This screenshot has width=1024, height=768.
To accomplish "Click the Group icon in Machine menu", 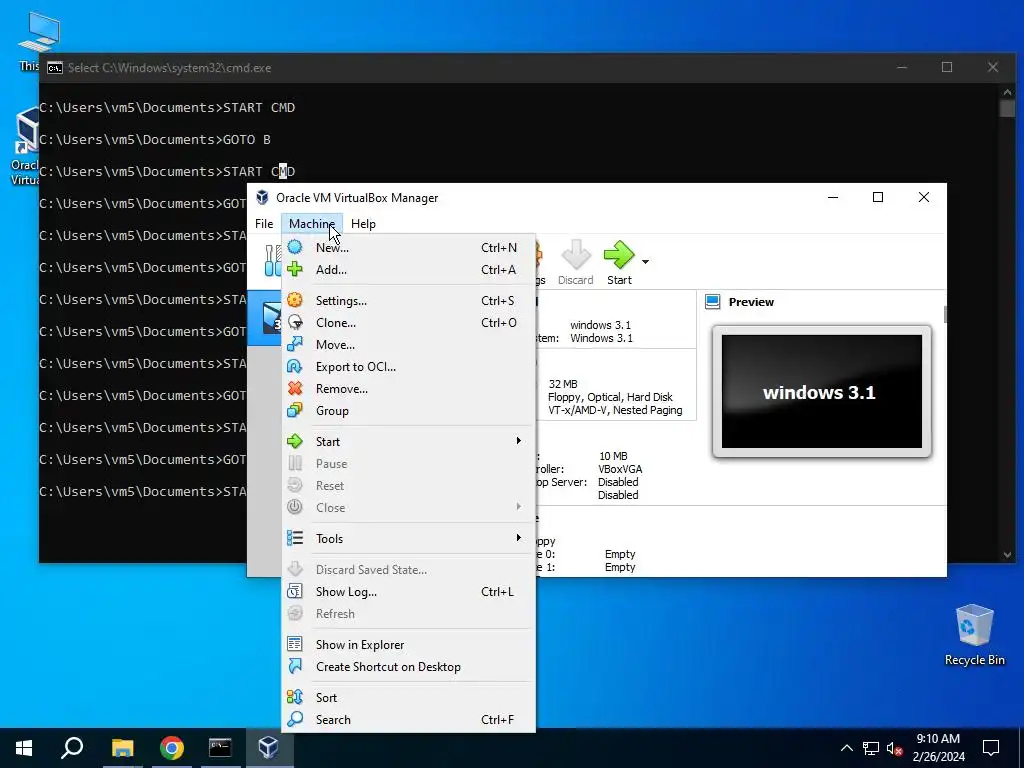I will [295, 410].
